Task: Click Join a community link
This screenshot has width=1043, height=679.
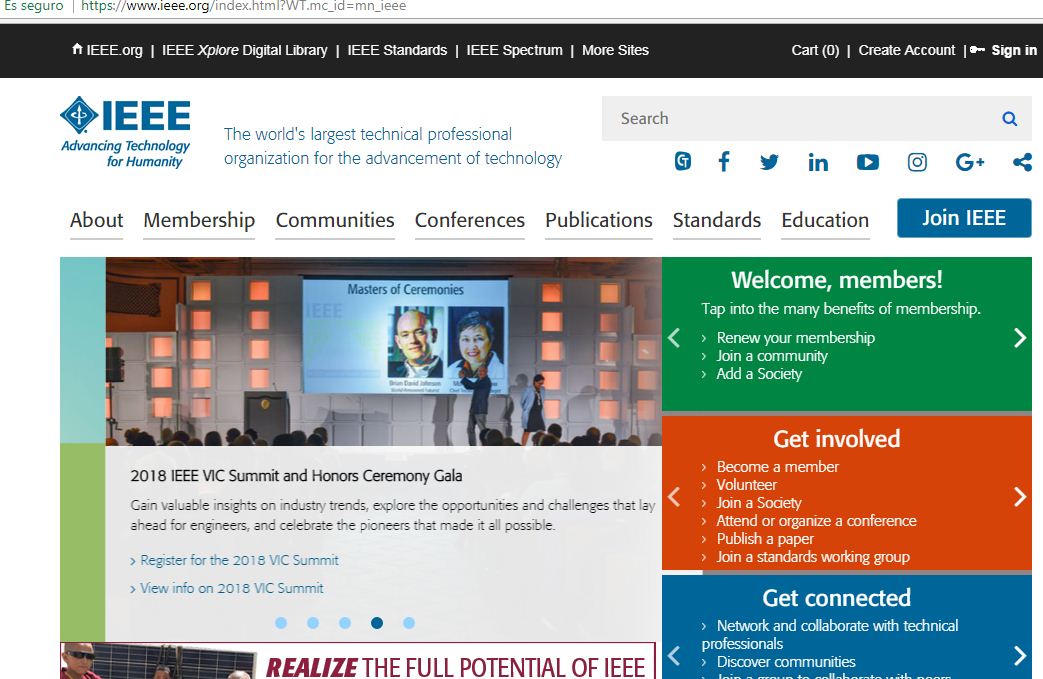Action: 772,356
